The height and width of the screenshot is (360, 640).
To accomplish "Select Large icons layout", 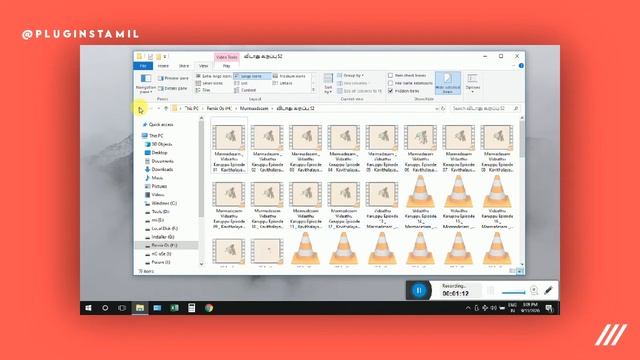I will (252, 76).
